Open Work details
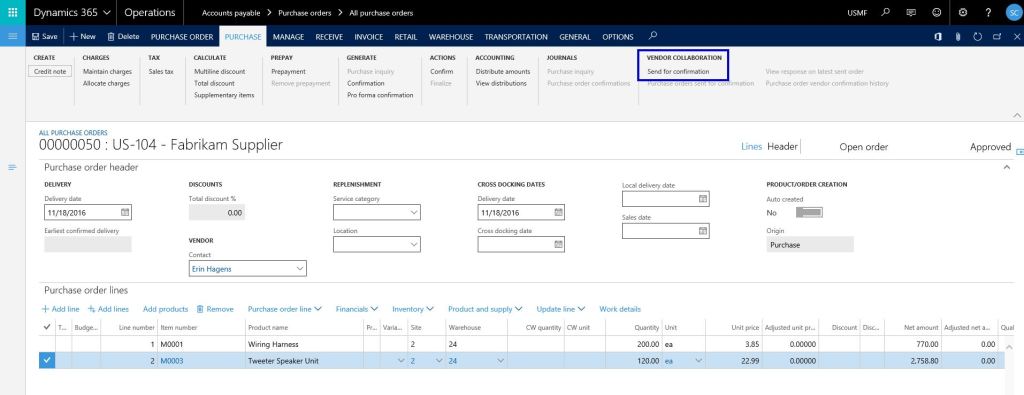The image size is (1024, 395). [x=620, y=309]
